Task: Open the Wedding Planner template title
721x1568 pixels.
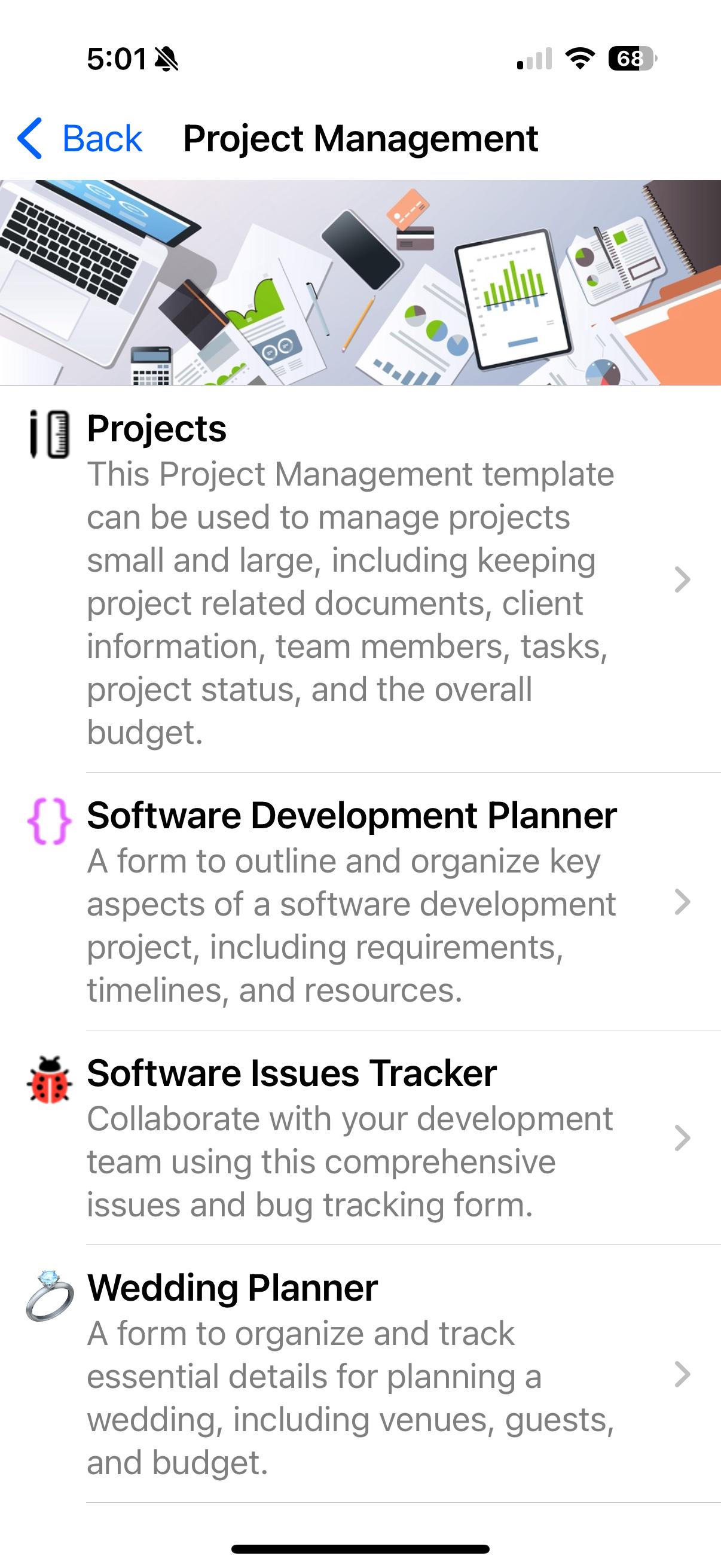Action: click(x=232, y=1288)
